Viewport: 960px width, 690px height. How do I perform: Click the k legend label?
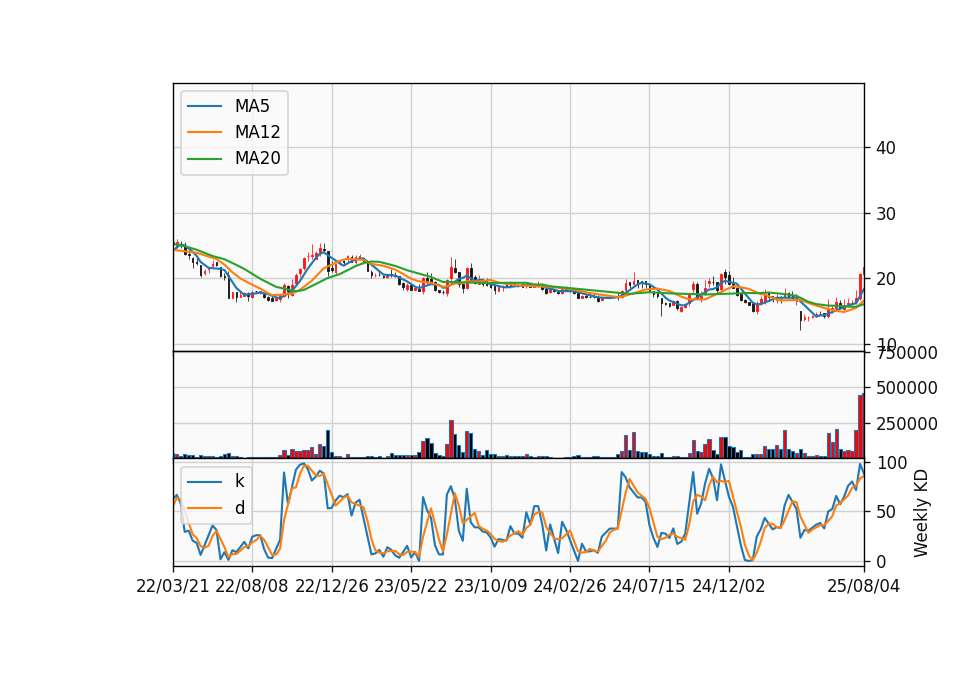239,481
